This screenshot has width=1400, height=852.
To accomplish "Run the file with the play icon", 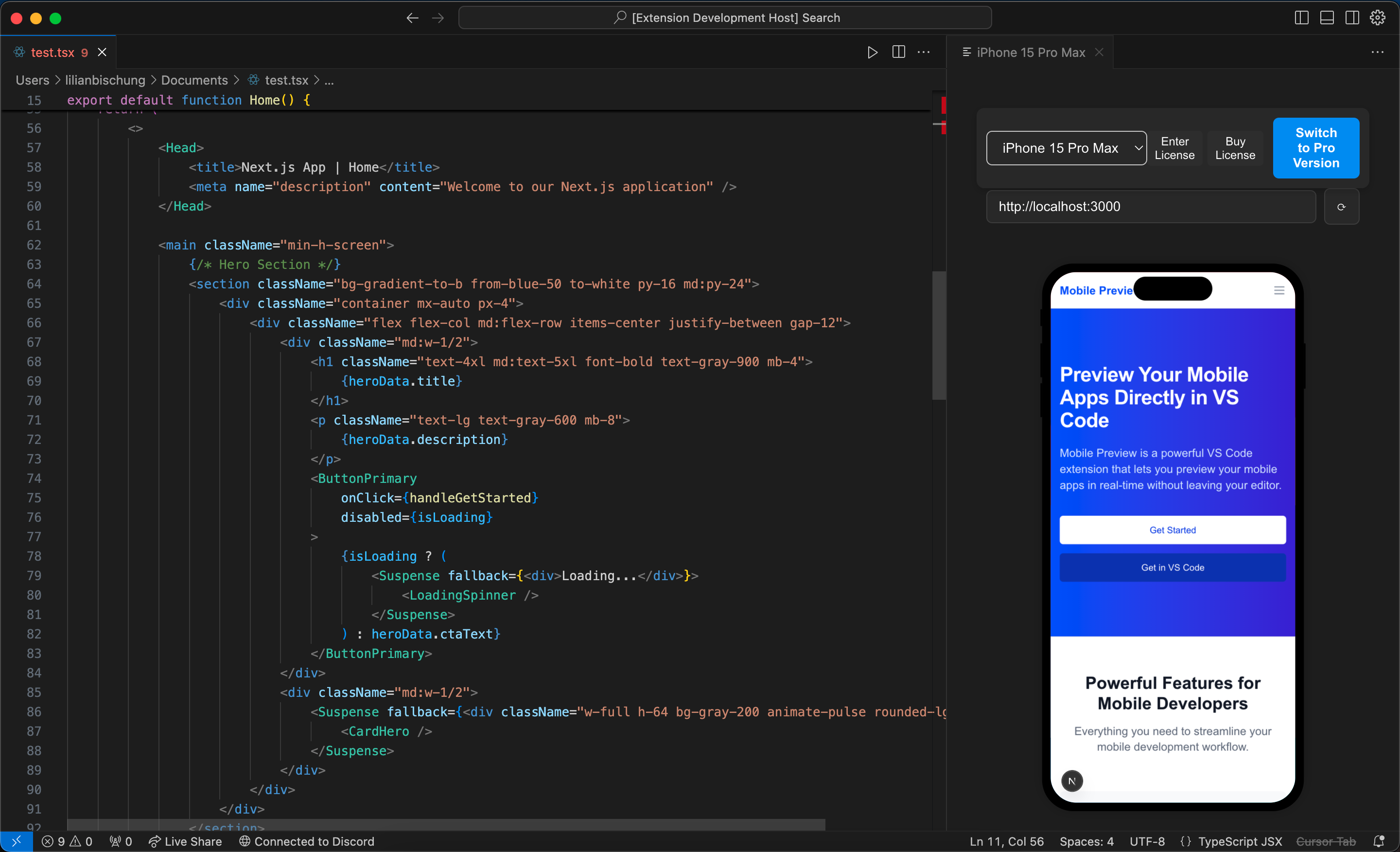I will [x=873, y=53].
